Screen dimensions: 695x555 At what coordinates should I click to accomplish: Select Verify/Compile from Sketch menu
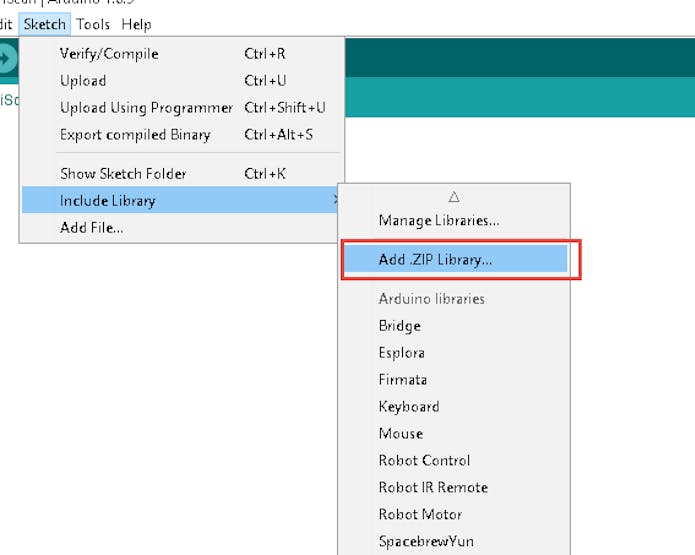182,54
